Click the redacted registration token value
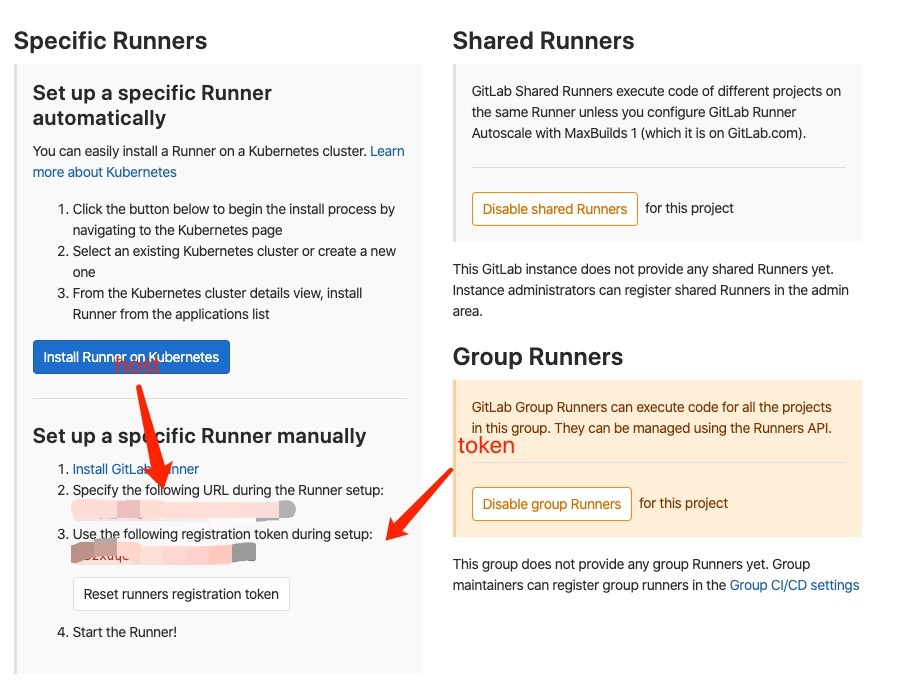 pyautogui.click(x=164, y=553)
